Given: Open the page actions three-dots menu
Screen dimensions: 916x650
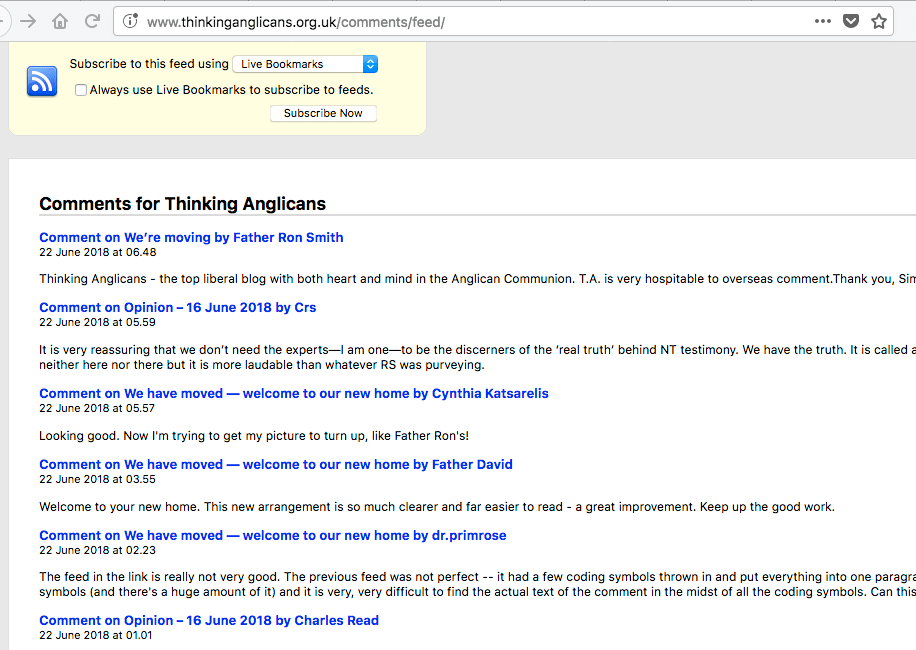Looking at the screenshot, I should [x=823, y=22].
